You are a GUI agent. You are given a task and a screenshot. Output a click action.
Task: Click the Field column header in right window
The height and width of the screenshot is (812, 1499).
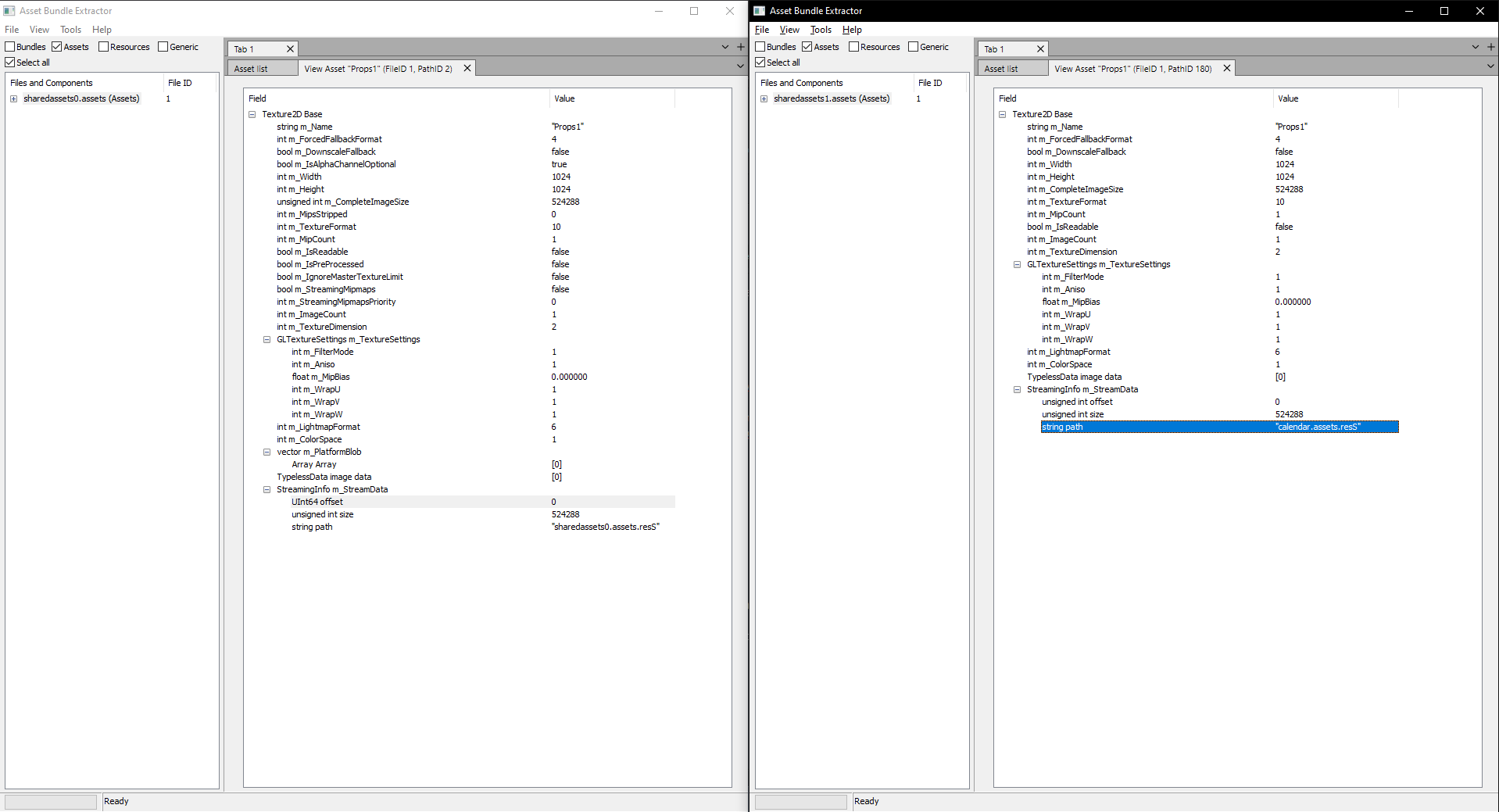pos(1133,98)
